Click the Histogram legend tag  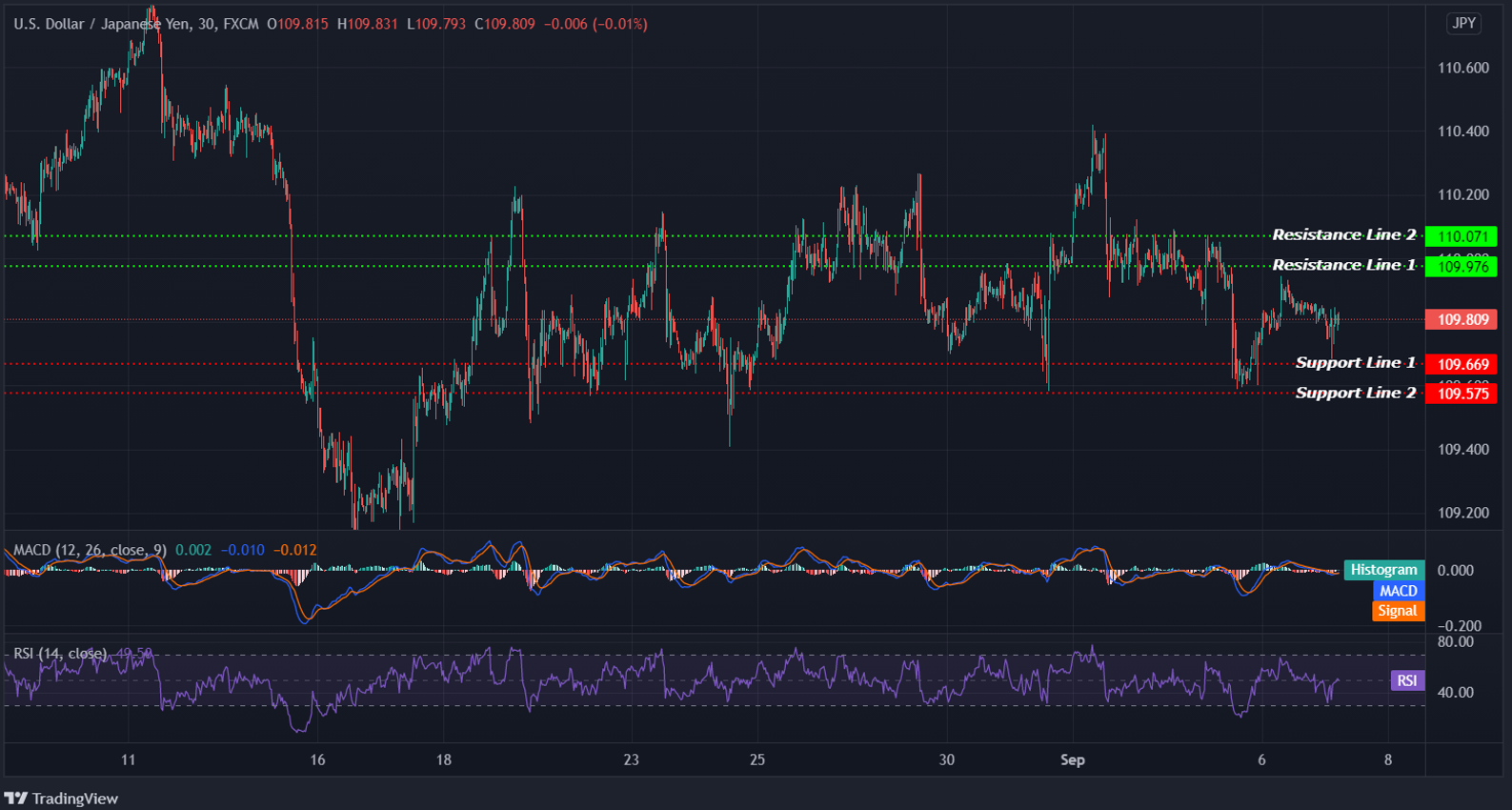tap(1383, 570)
